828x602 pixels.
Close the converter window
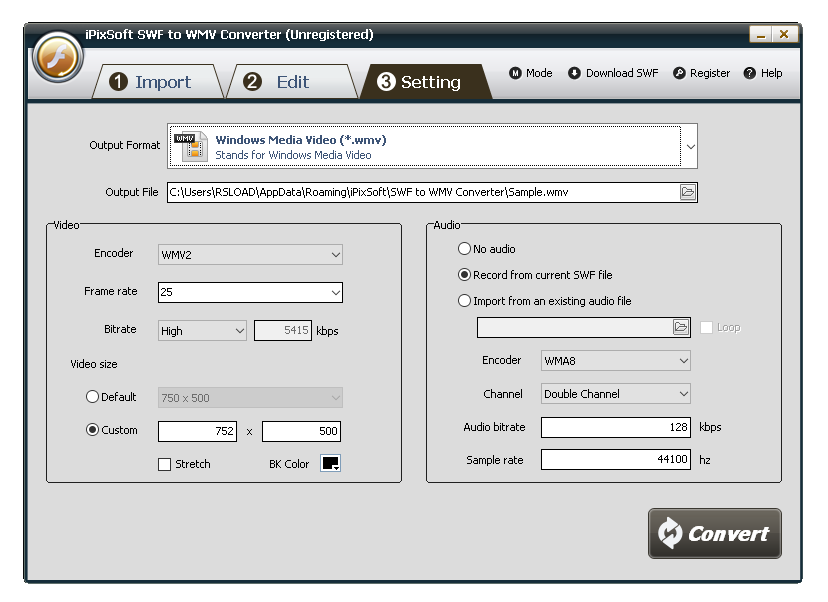click(x=784, y=34)
